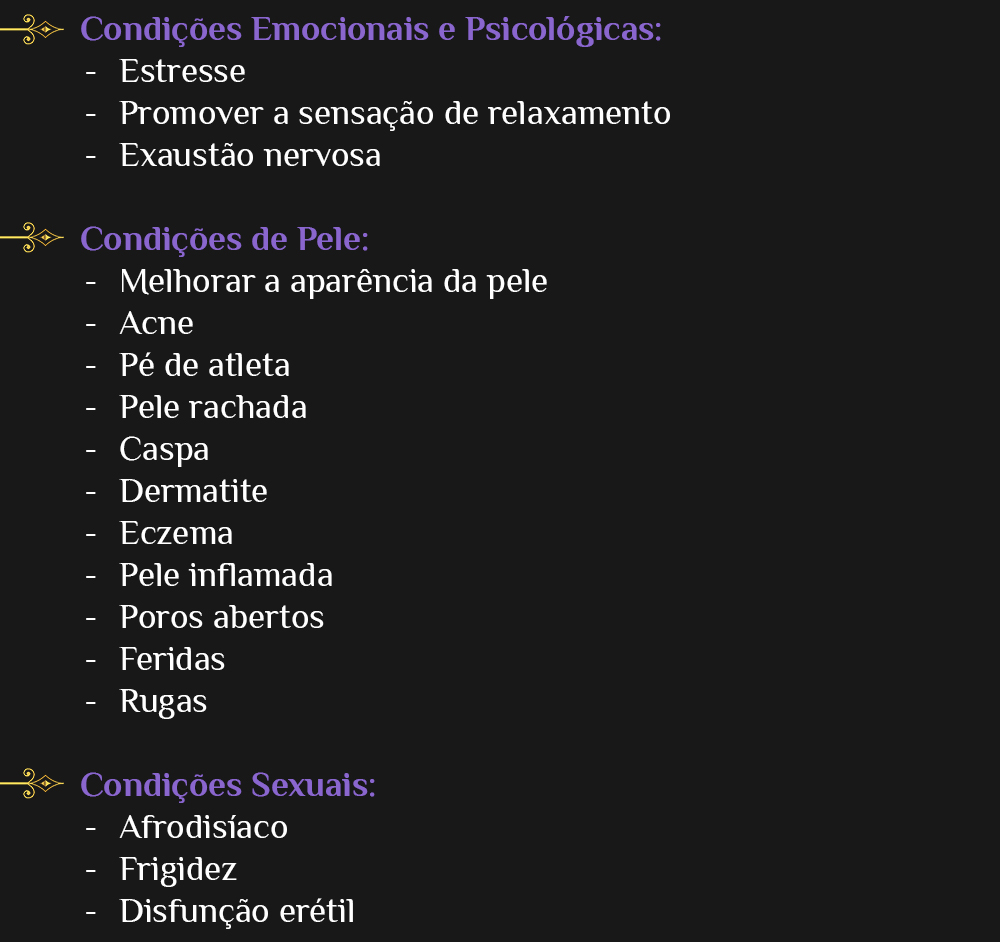Click the Pele rachada item
The height and width of the screenshot is (942, 1000).
(x=213, y=408)
